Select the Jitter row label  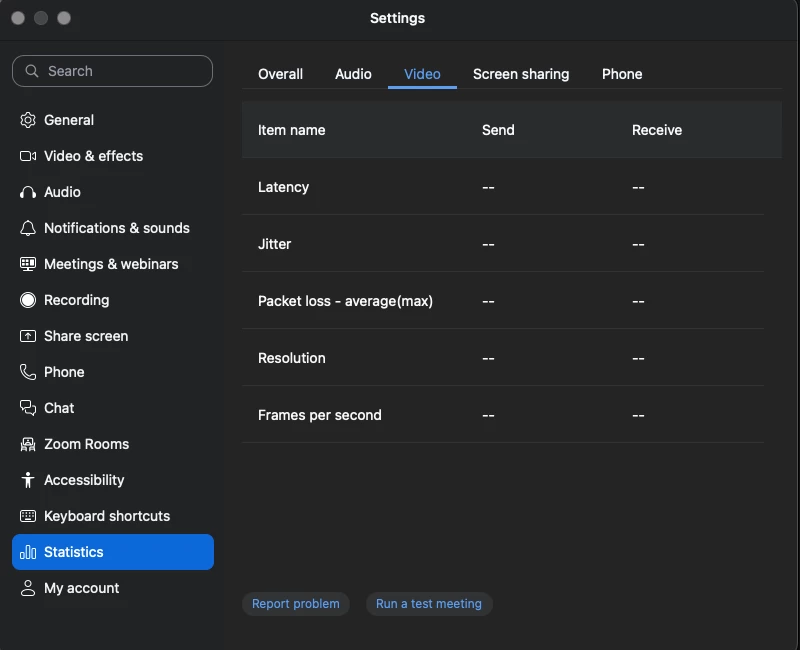[x=274, y=244]
